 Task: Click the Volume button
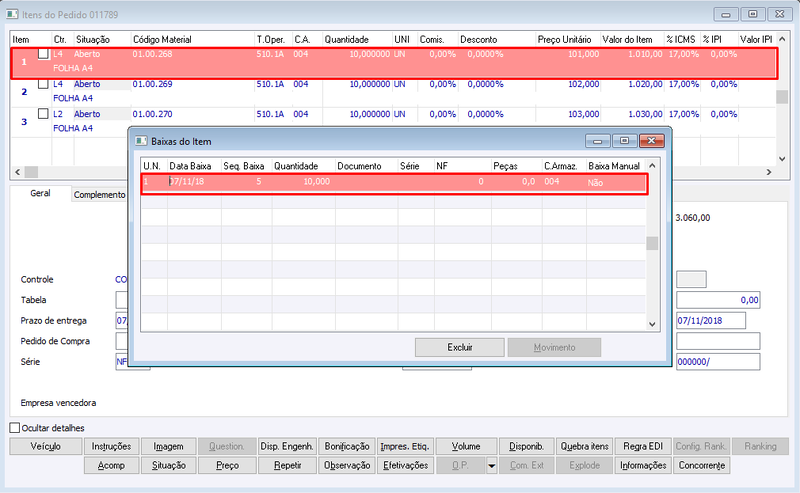click(466, 446)
